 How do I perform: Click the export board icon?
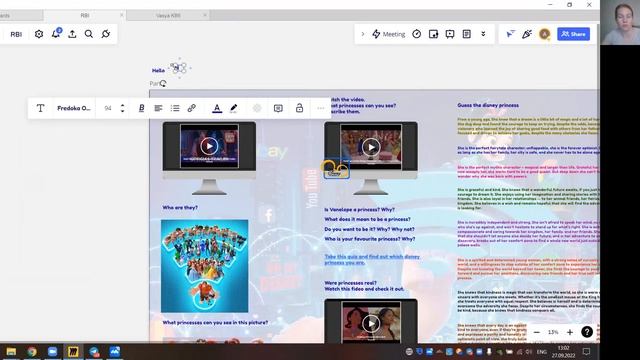tap(72, 34)
